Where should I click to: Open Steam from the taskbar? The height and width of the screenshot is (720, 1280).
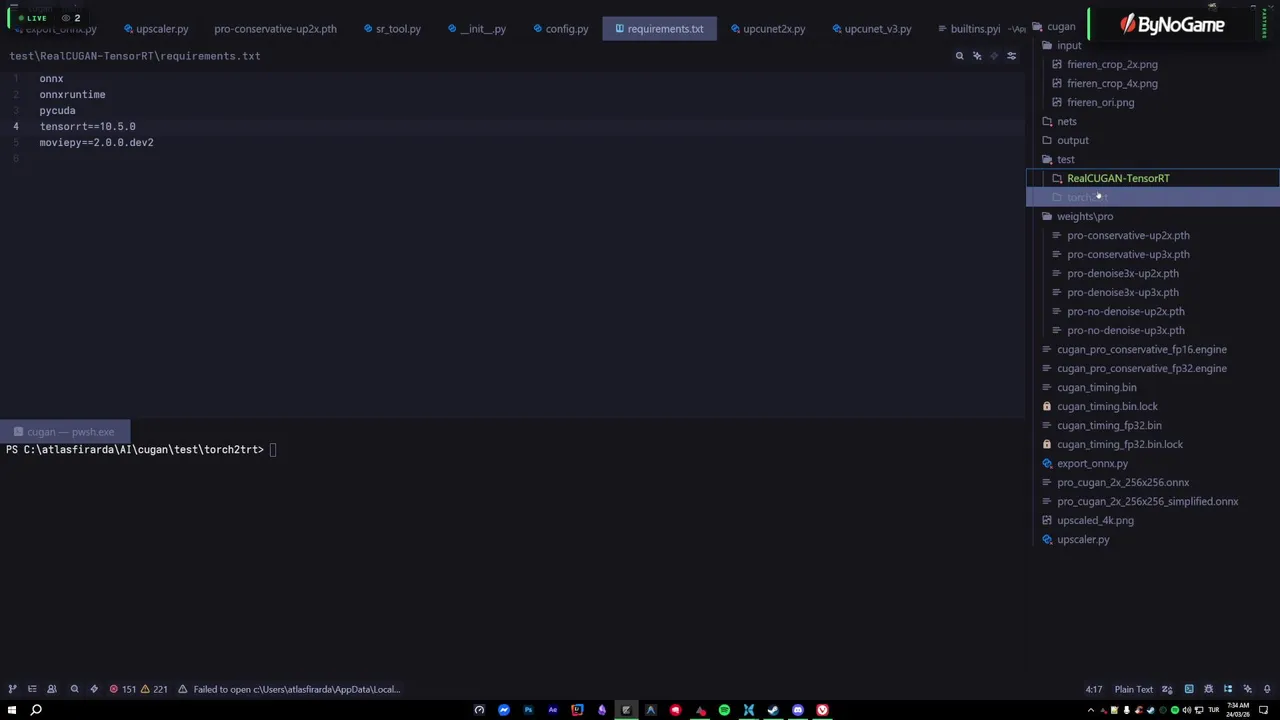click(x=773, y=710)
